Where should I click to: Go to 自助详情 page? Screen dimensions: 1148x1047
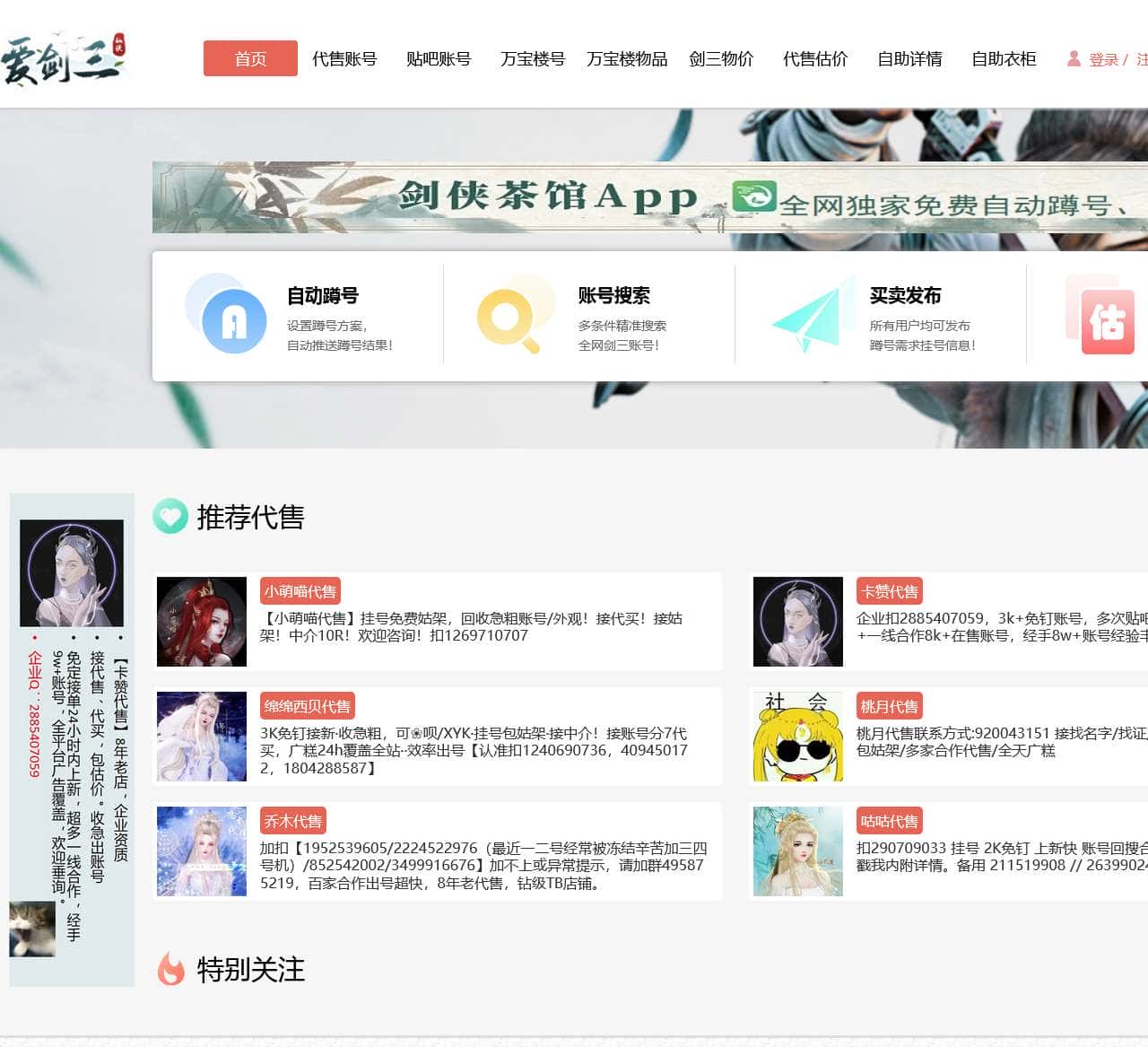coord(909,59)
